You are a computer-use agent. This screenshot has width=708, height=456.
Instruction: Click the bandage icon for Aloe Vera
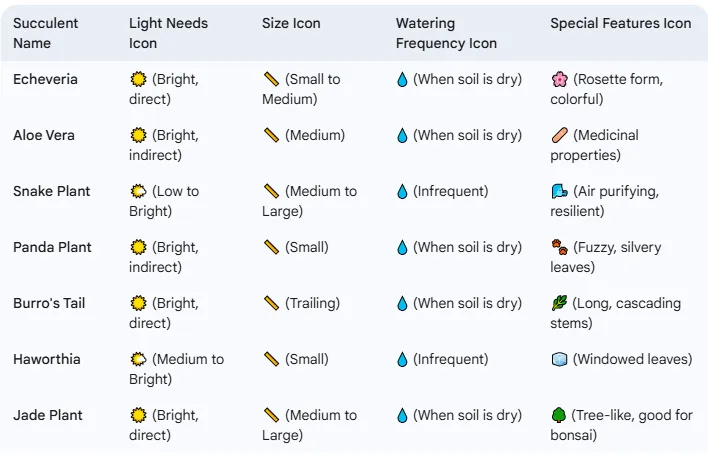click(559, 135)
